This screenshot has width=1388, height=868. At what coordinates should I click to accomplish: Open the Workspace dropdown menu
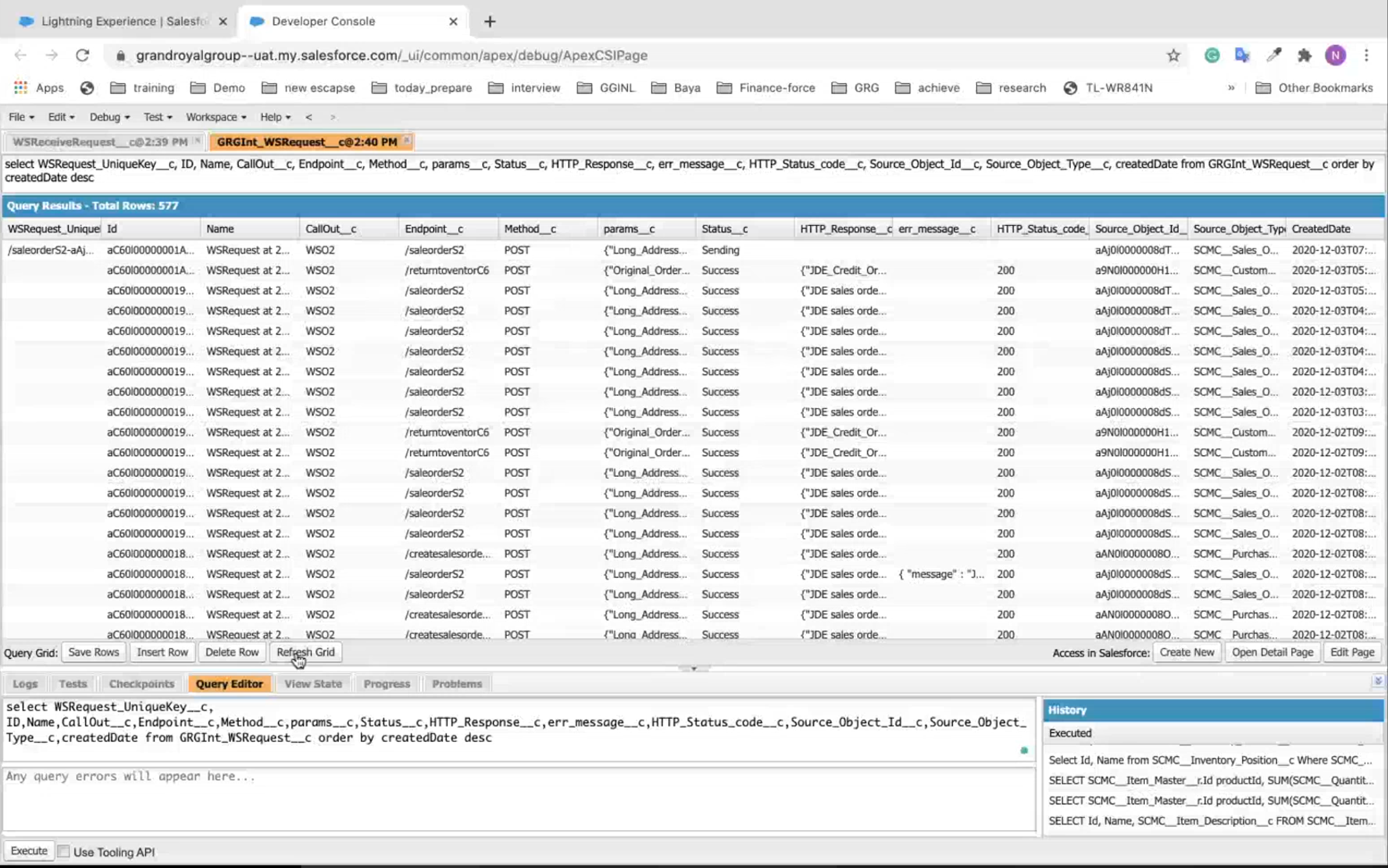pyautogui.click(x=216, y=117)
